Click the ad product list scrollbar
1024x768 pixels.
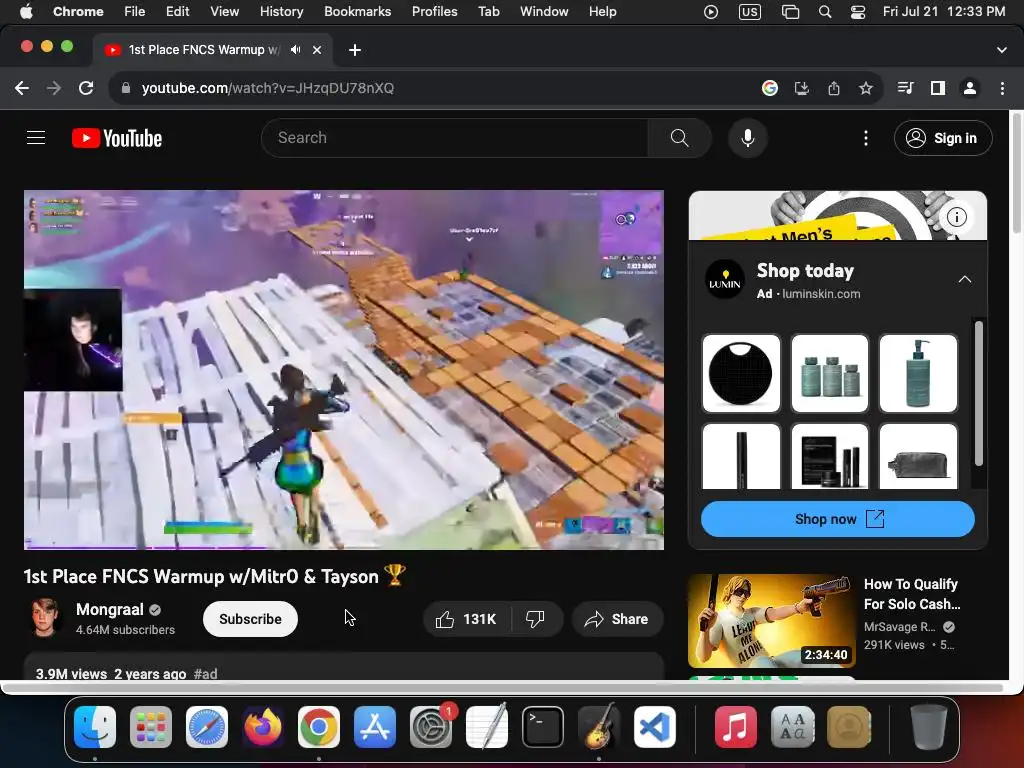coord(978,393)
